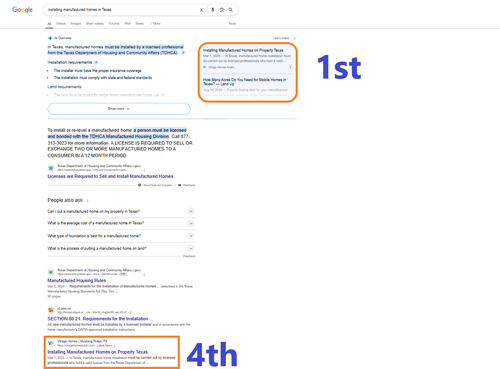Click the link icon after TDHCA sentence
Viewport: 500px width, 369px height.
pyautogui.click(x=183, y=53)
